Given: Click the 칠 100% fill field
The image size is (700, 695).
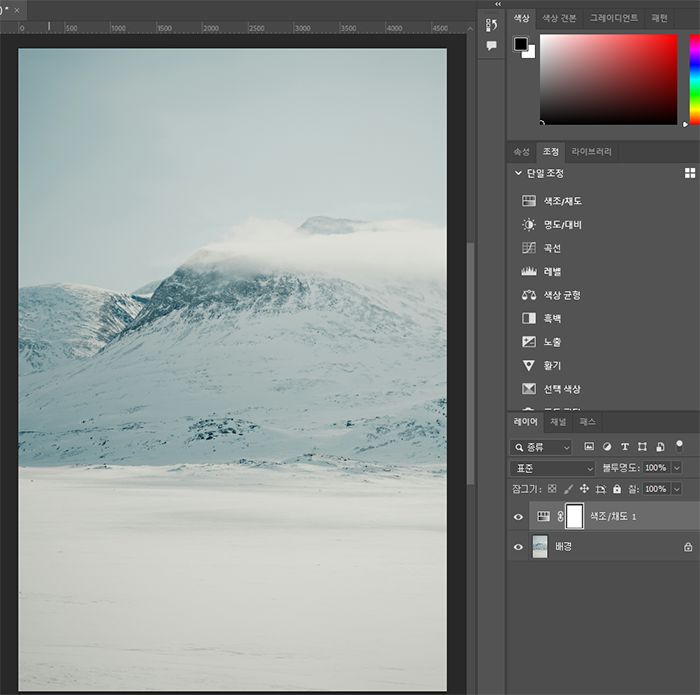Looking at the screenshot, I should 656,489.
